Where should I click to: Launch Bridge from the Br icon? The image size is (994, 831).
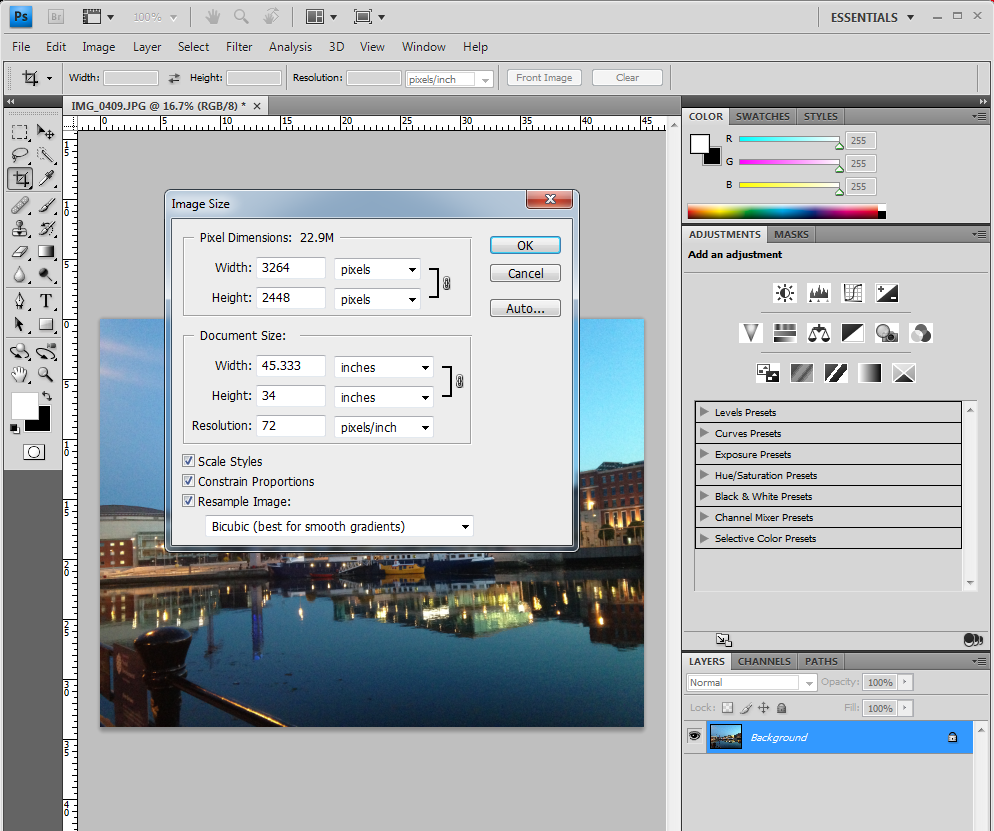coord(56,17)
